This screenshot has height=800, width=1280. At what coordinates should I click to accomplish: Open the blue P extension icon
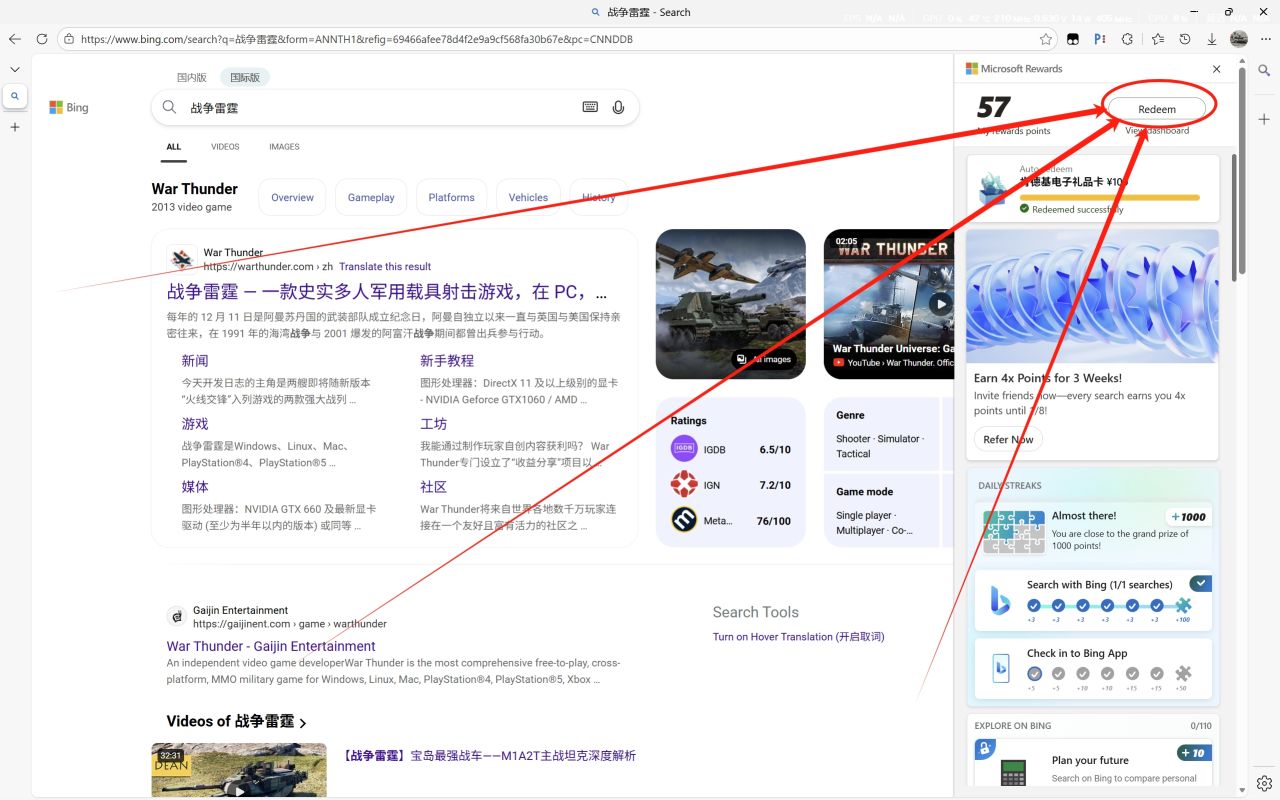(x=1100, y=39)
